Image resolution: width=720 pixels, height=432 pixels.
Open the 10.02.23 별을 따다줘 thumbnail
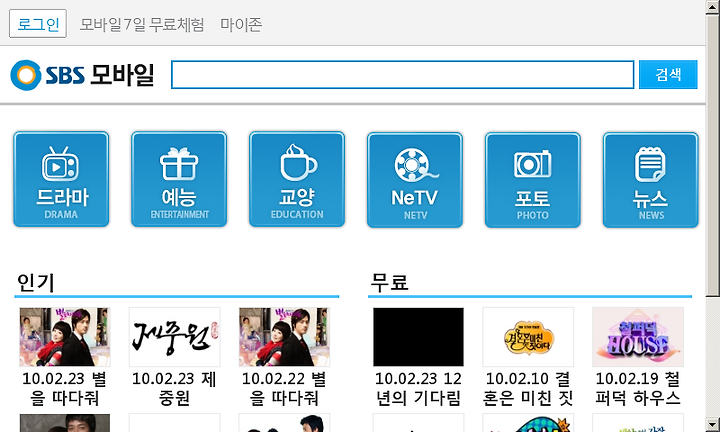(x=65, y=337)
